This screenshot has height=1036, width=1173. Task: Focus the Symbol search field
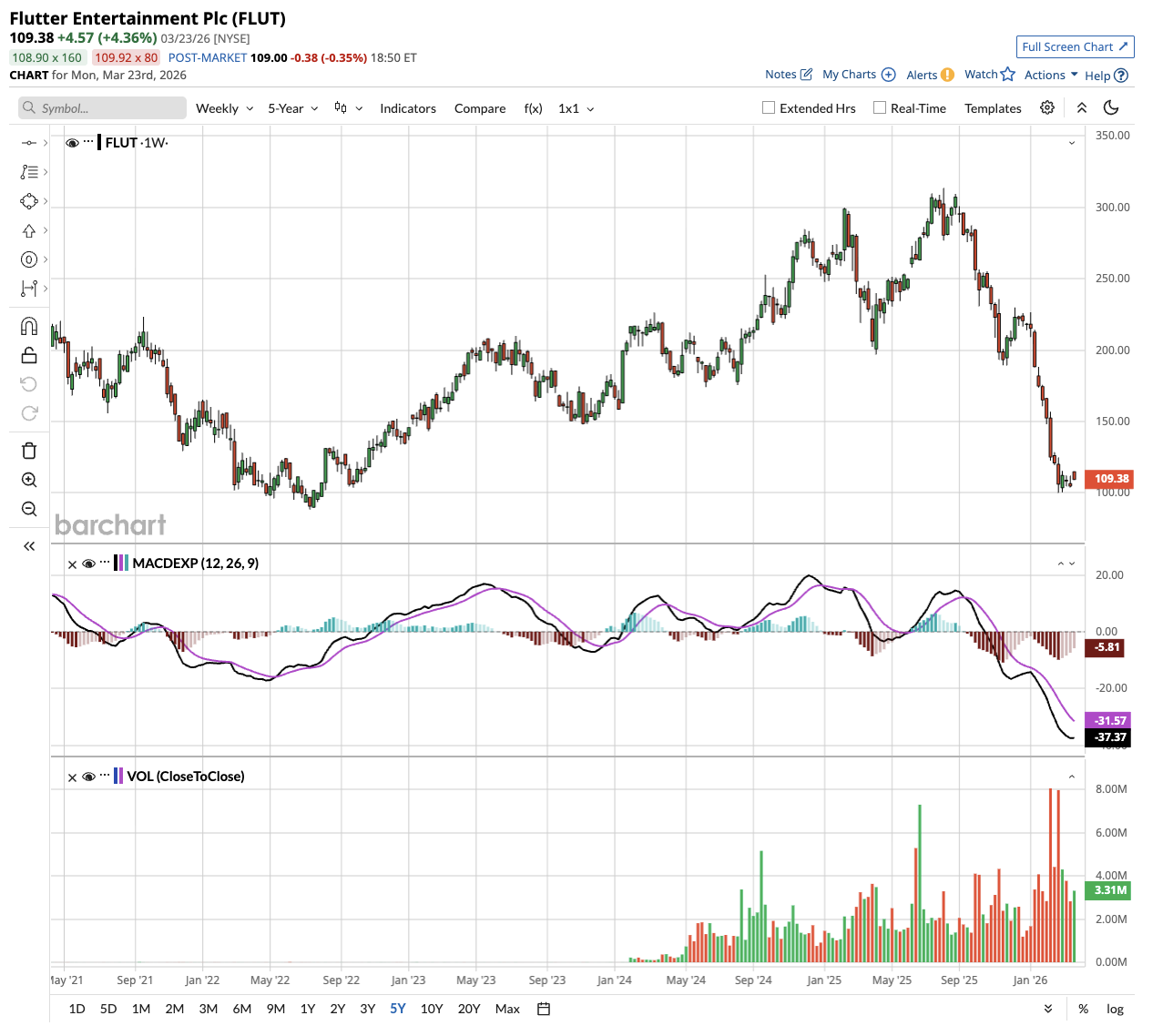point(102,108)
